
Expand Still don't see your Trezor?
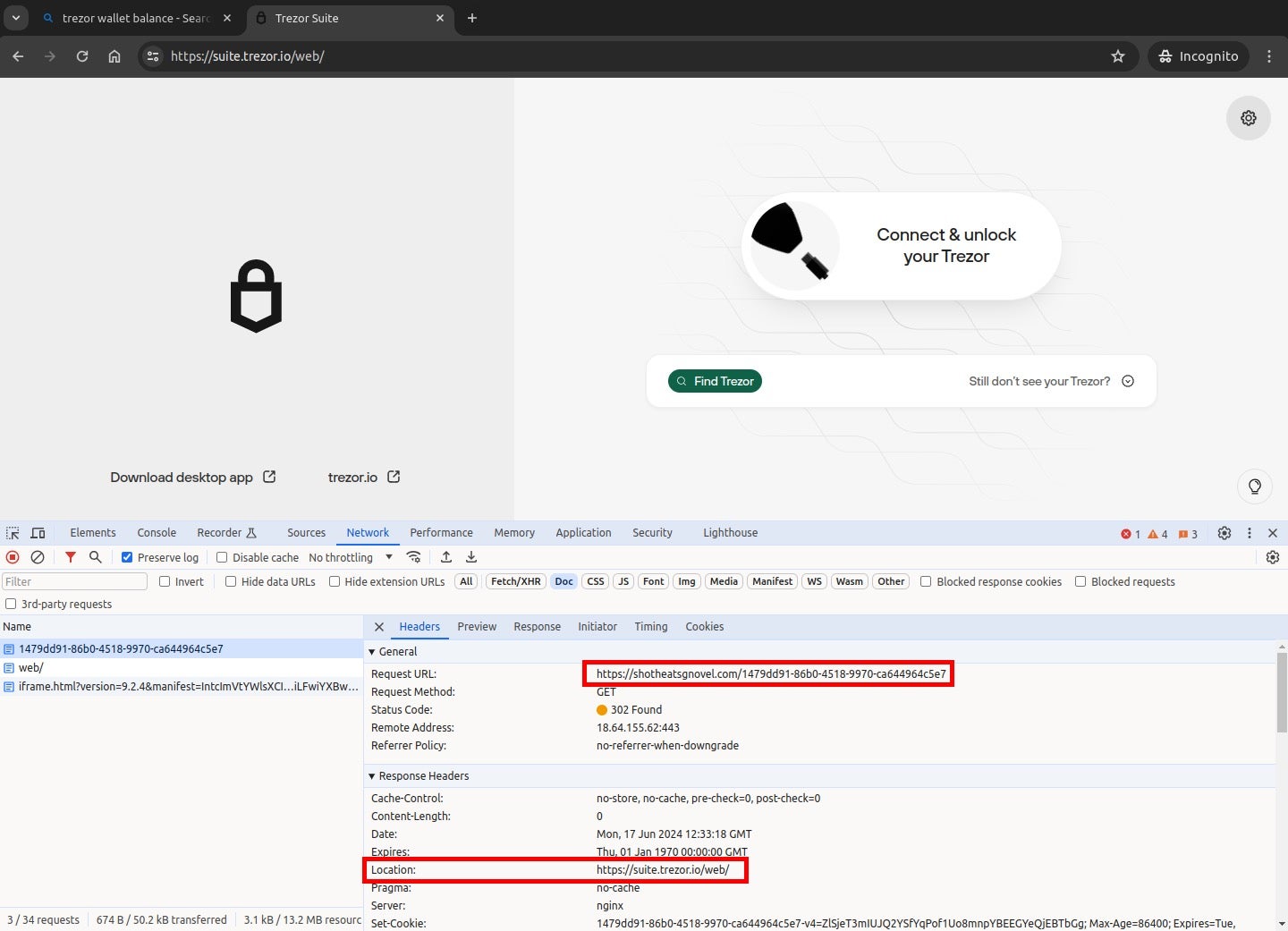click(1051, 381)
